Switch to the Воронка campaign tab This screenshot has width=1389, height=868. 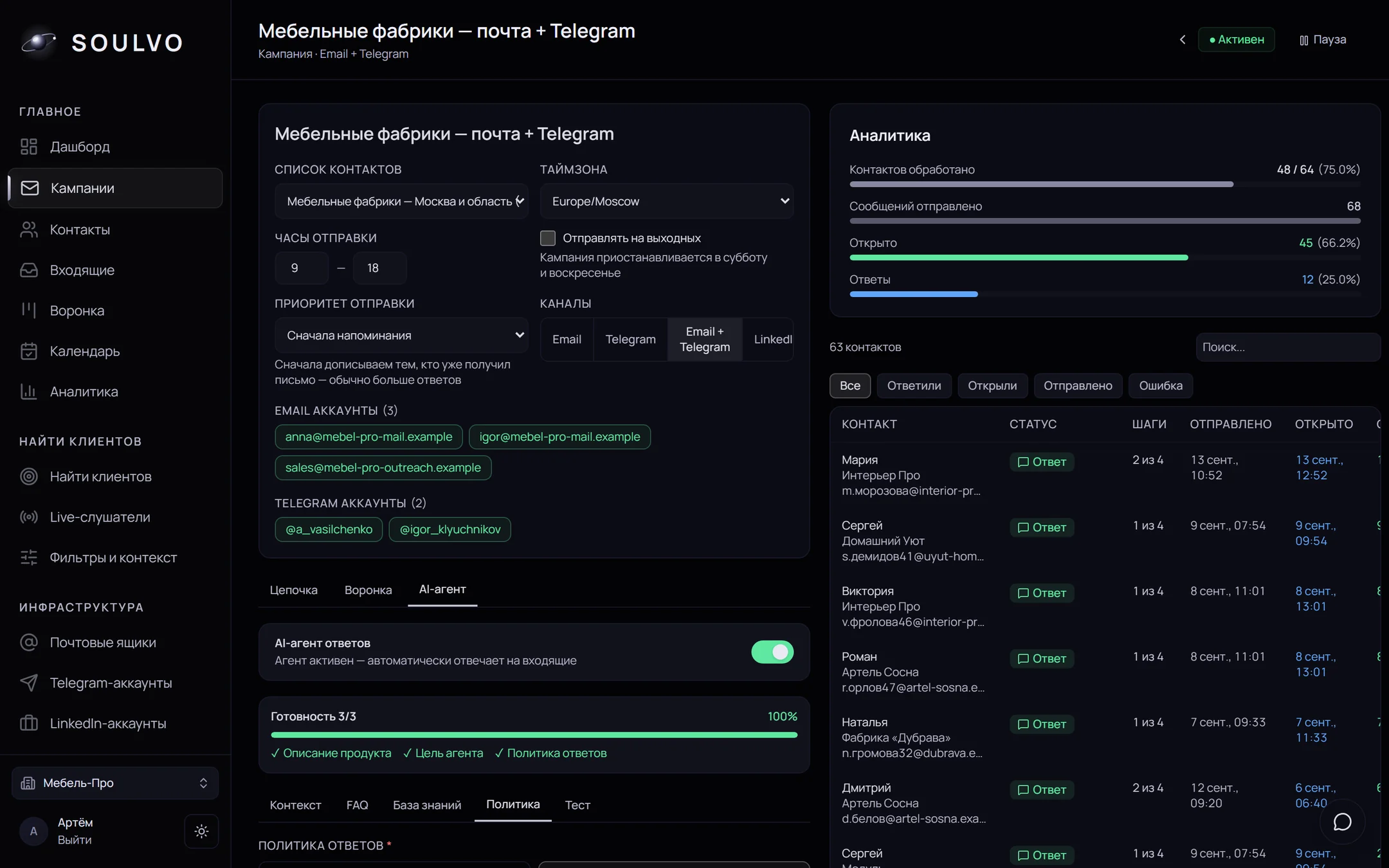[368, 590]
